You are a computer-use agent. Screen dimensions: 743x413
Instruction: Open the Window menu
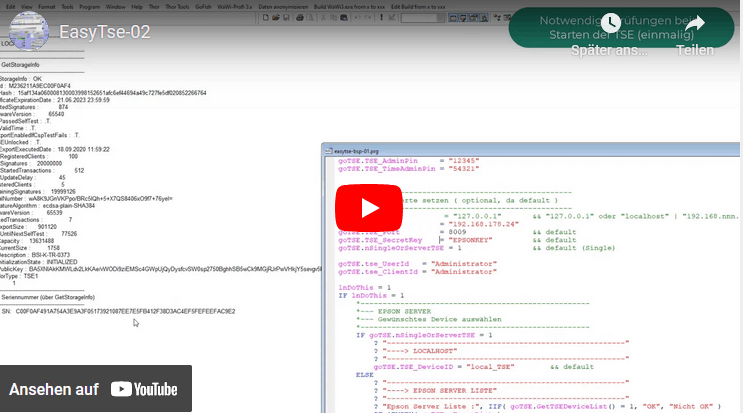tap(115, 7)
